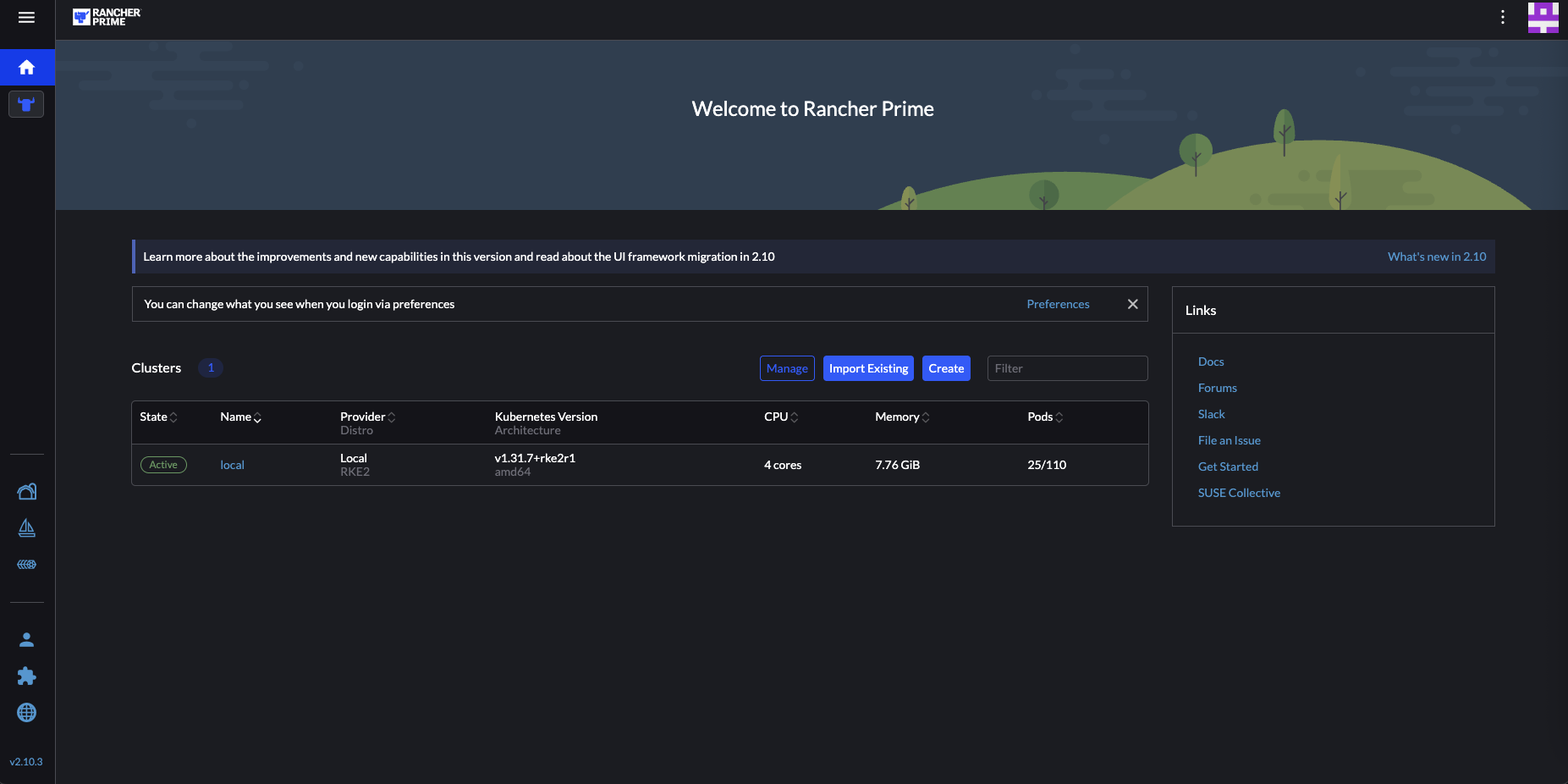1568x784 pixels.
Task: Open the hamburger navigation menu
Action: click(x=26, y=18)
